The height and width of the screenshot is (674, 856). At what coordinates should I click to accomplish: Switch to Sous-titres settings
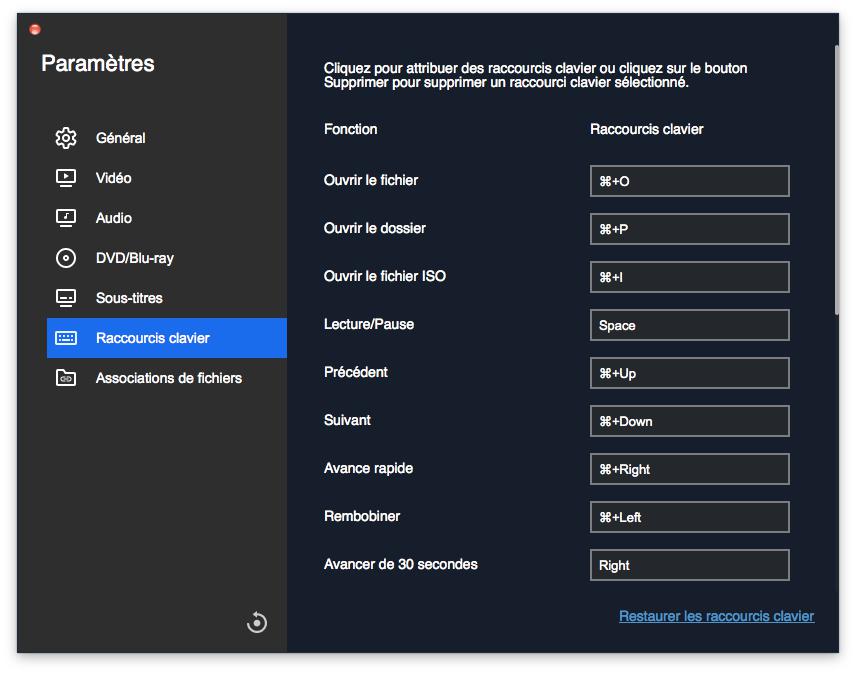point(129,298)
